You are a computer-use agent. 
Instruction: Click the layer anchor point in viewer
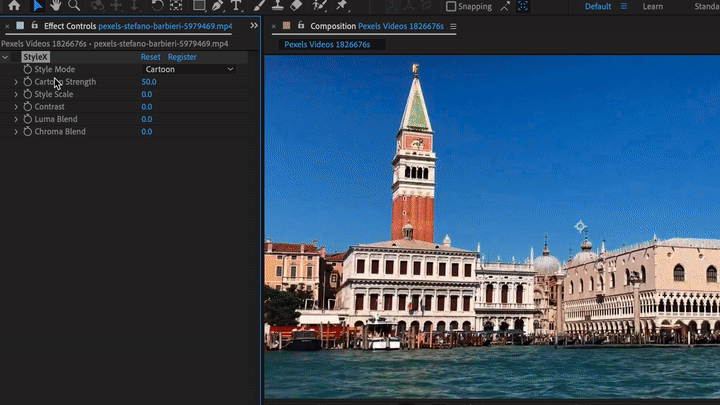(x=580, y=226)
